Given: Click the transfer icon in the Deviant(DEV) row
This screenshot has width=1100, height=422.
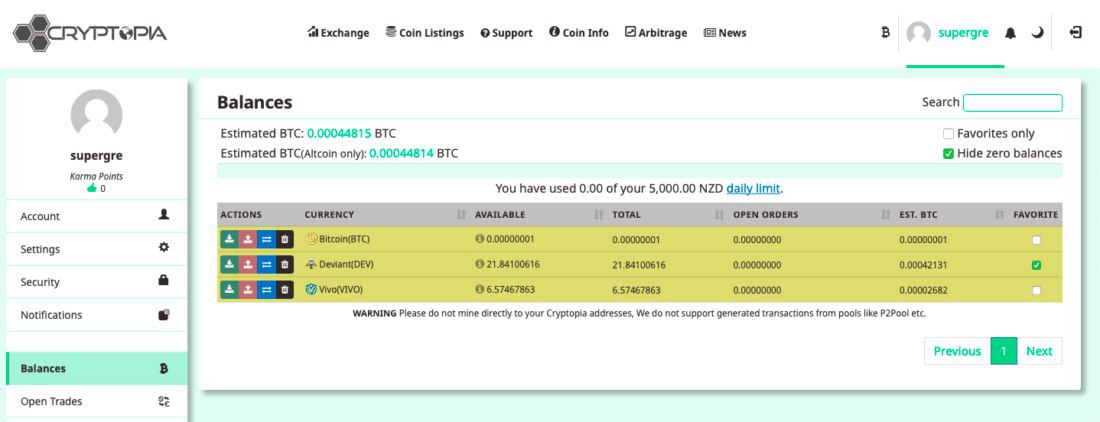Looking at the screenshot, I should click(266, 264).
